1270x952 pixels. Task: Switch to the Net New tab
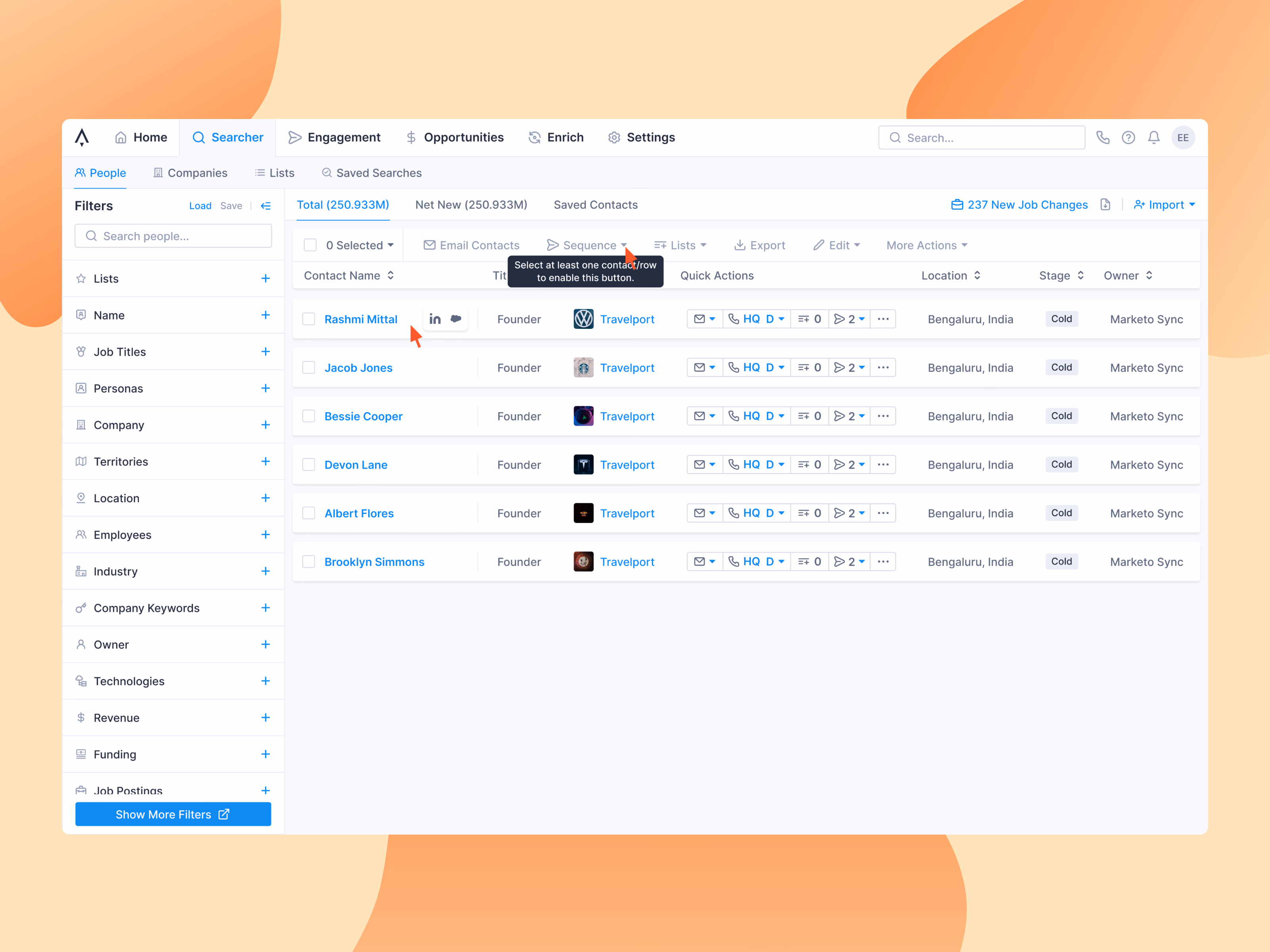click(x=471, y=205)
